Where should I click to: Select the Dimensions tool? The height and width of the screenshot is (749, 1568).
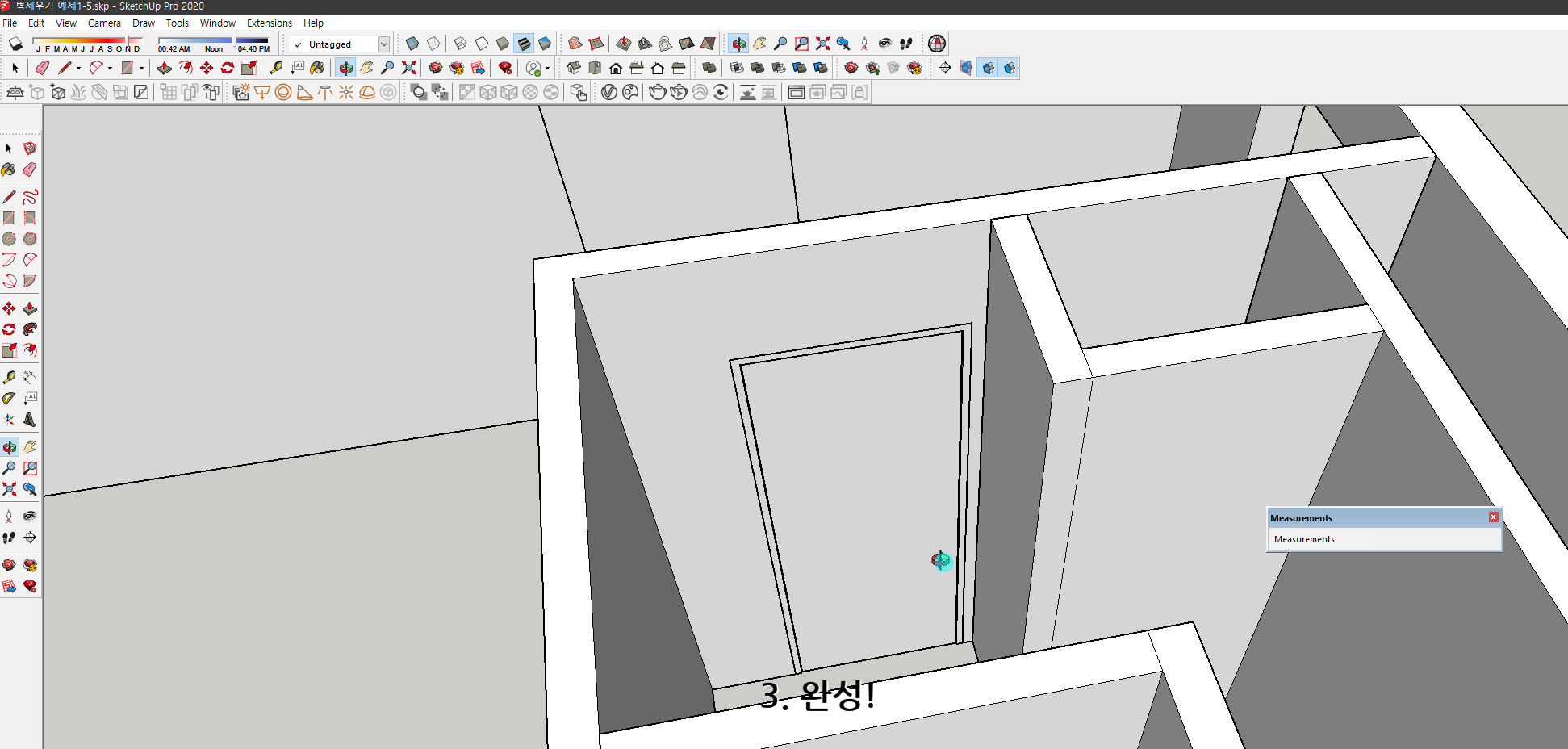click(x=30, y=377)
